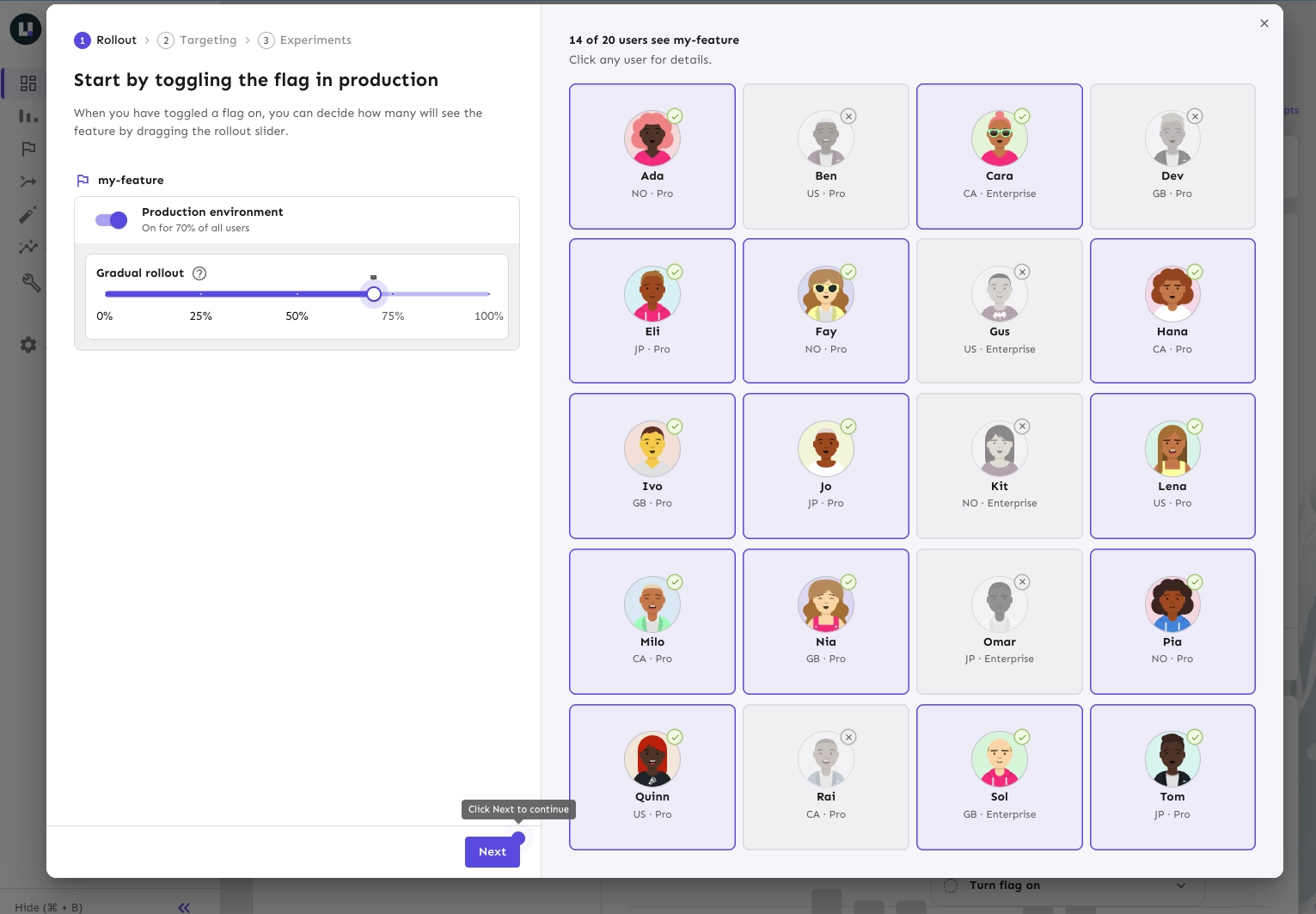
Task: Click the flag icon next to my-feature
Action: click(83, 181)
